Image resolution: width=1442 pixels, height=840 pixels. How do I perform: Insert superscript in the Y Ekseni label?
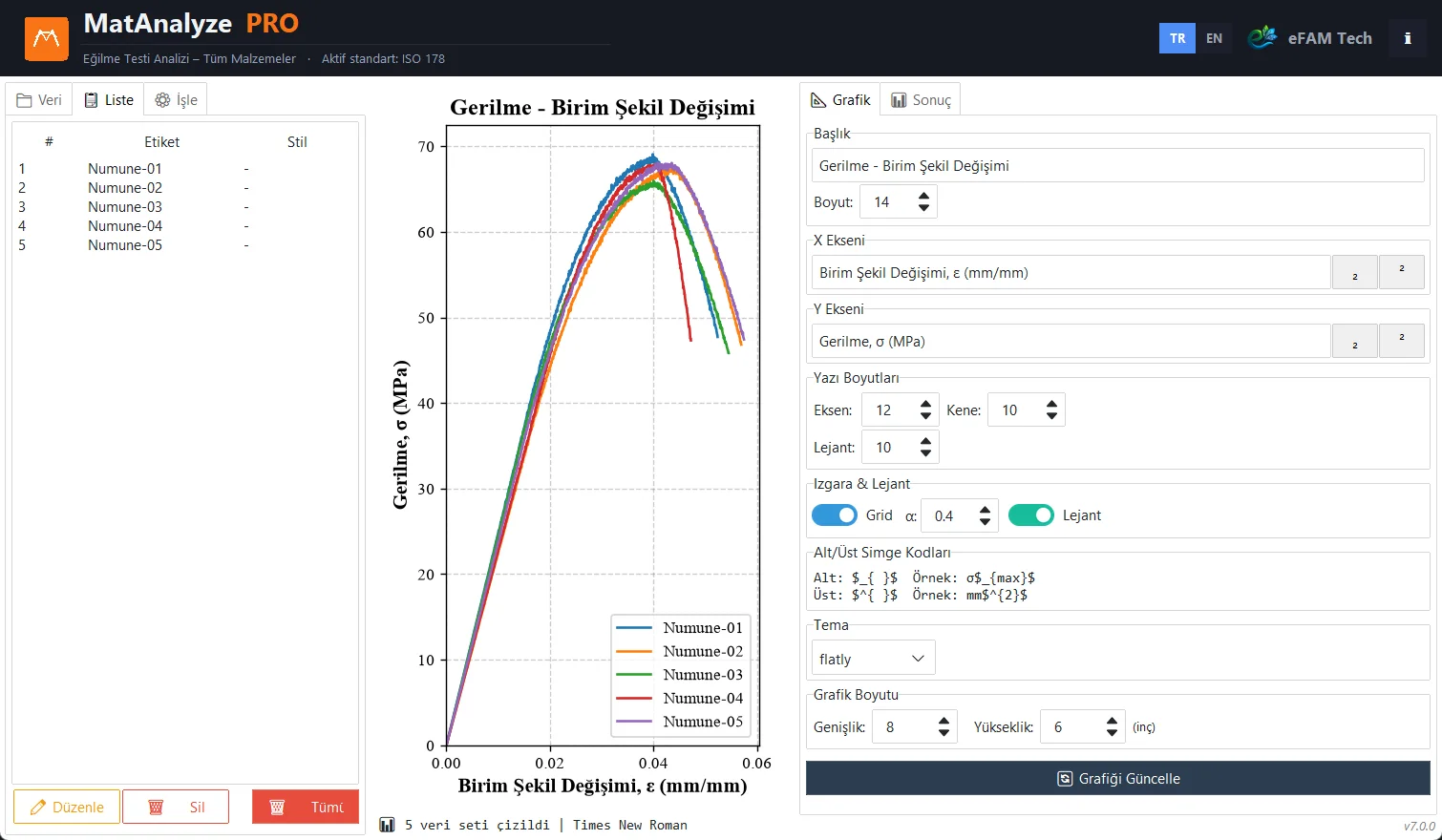click(1401, 341)
